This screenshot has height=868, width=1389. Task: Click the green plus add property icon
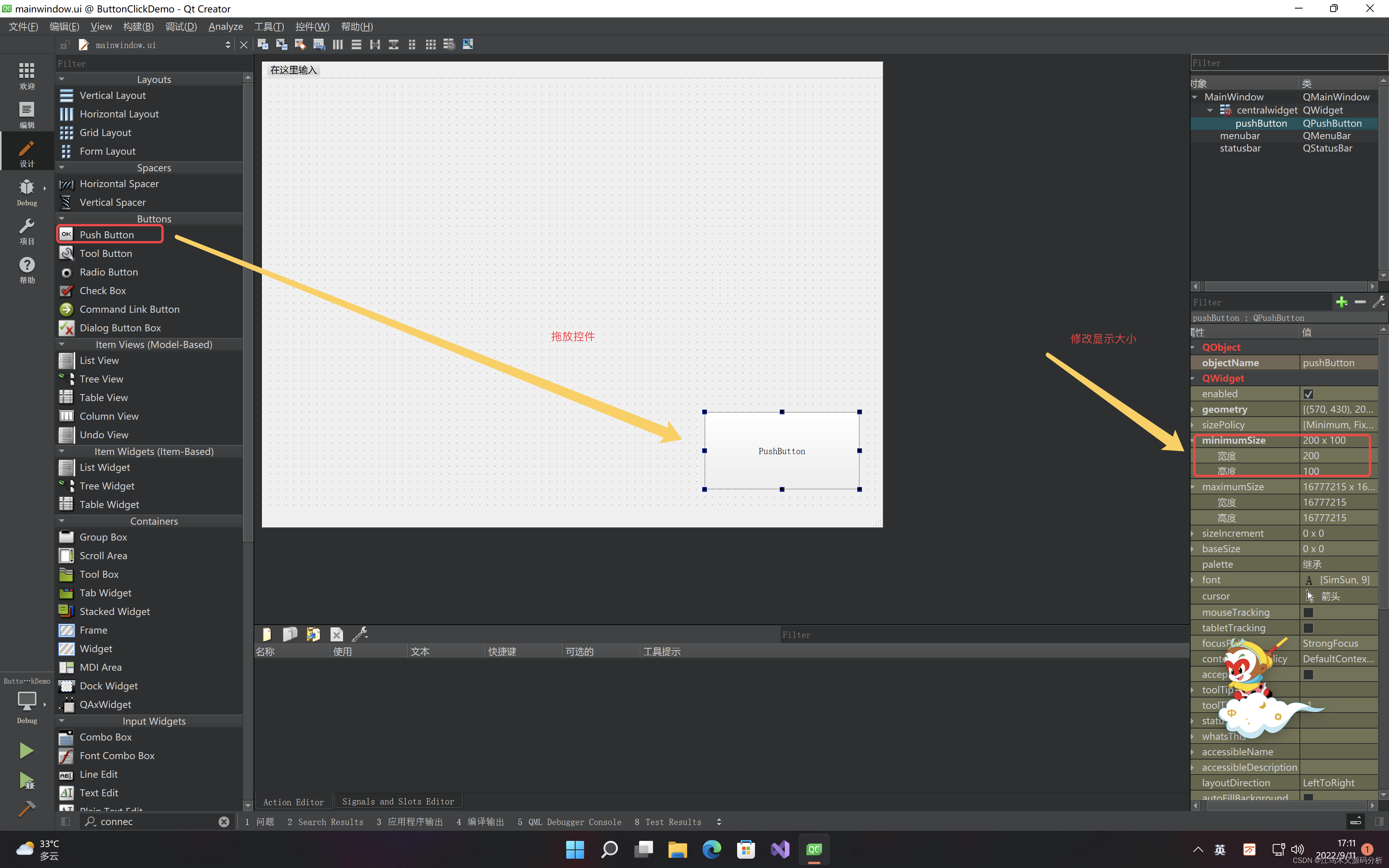click(x=1341, y=302)
